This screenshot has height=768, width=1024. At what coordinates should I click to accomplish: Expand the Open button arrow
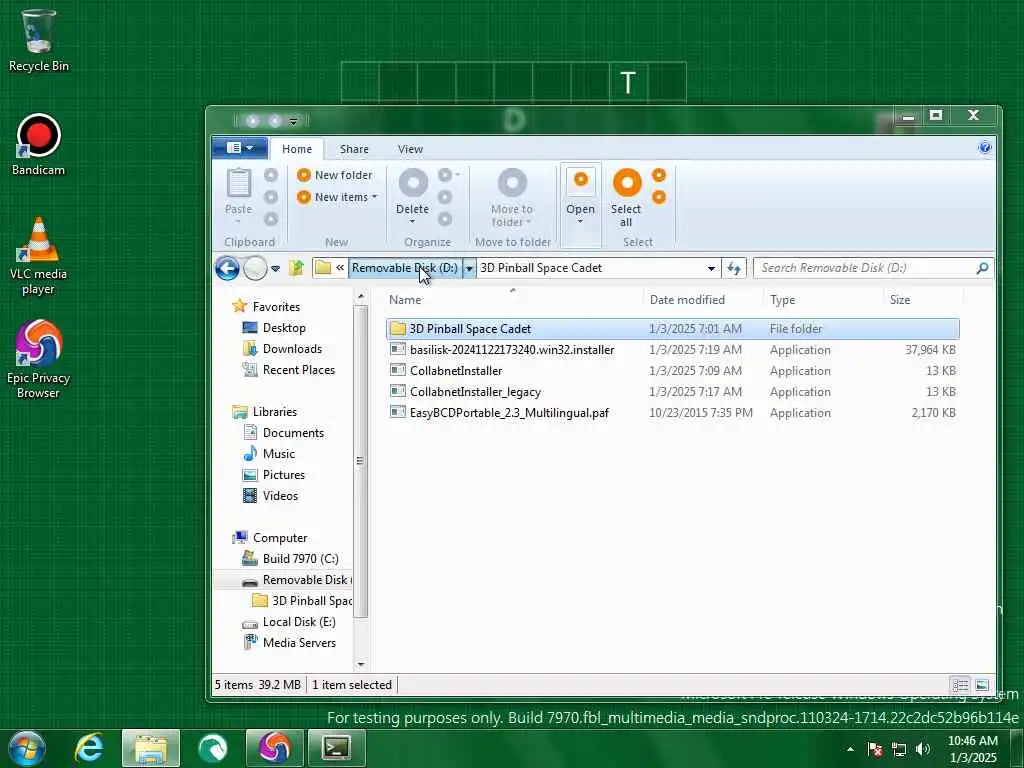point(581,221)
